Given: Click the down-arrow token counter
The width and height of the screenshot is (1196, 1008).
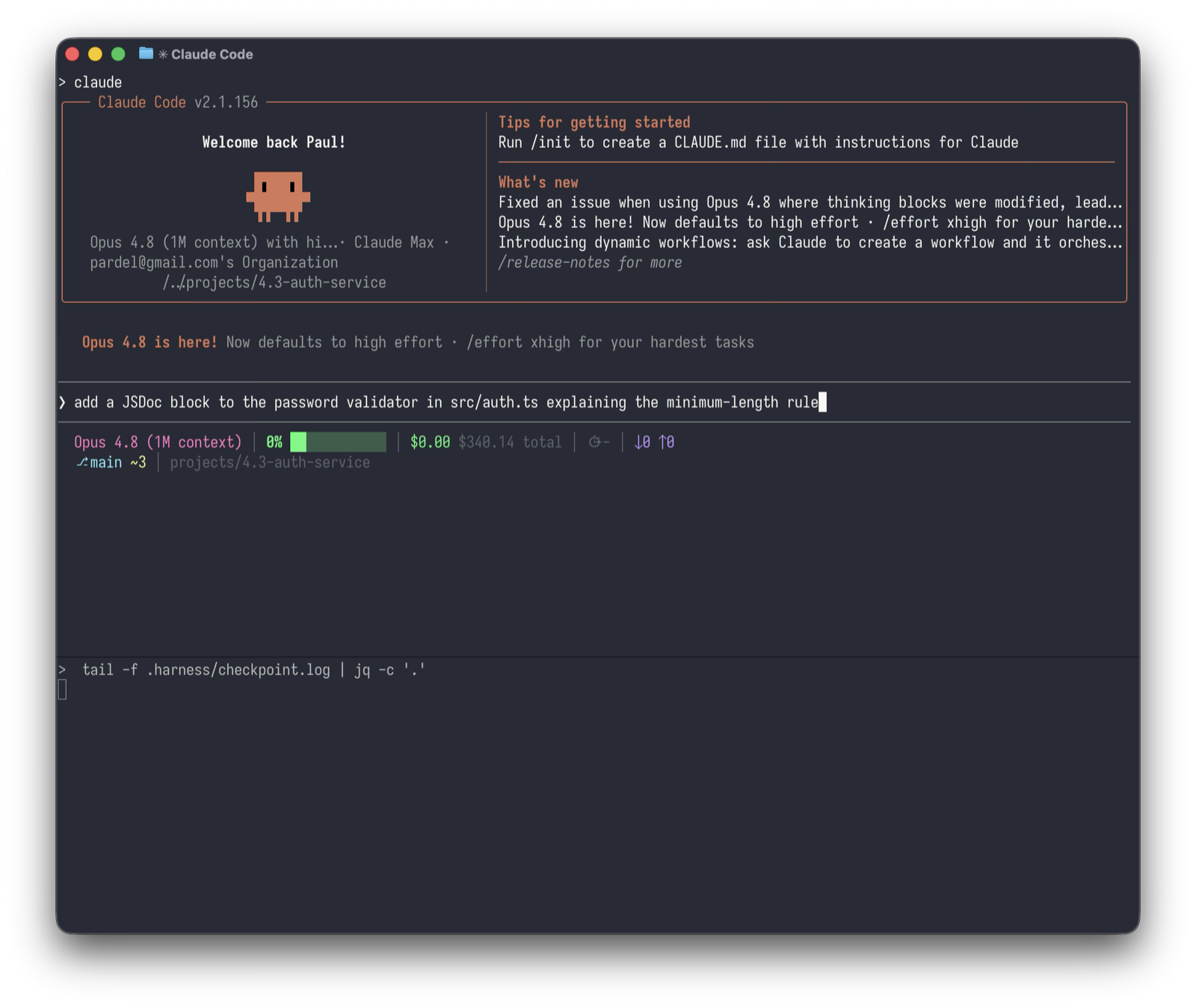Looking at the screenshot, I should pyautogui.click(x=642, y=442).
